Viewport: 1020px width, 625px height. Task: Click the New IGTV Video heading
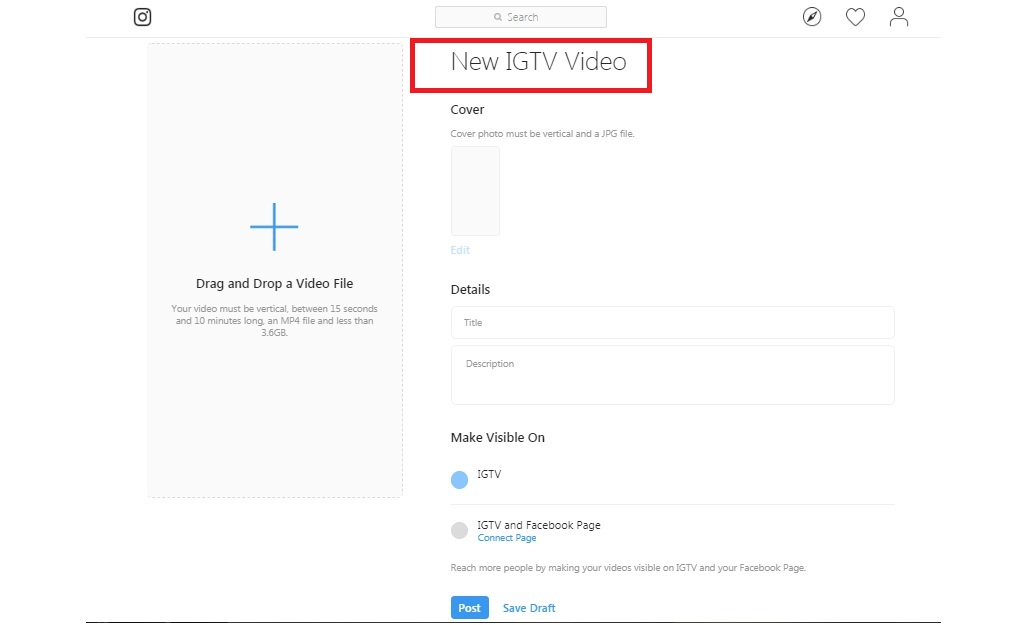(538, 62)
